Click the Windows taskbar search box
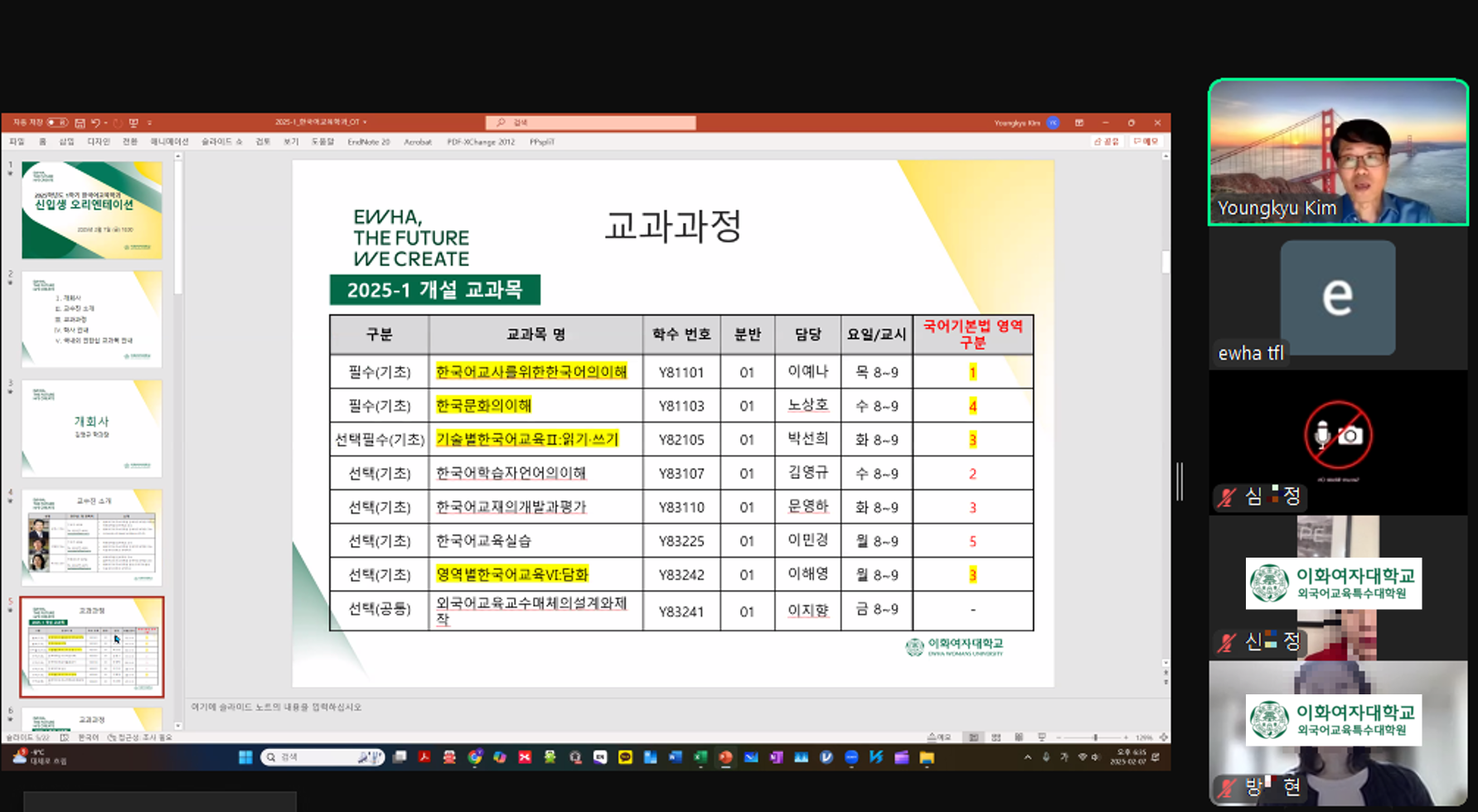 [x=322, y=757]
